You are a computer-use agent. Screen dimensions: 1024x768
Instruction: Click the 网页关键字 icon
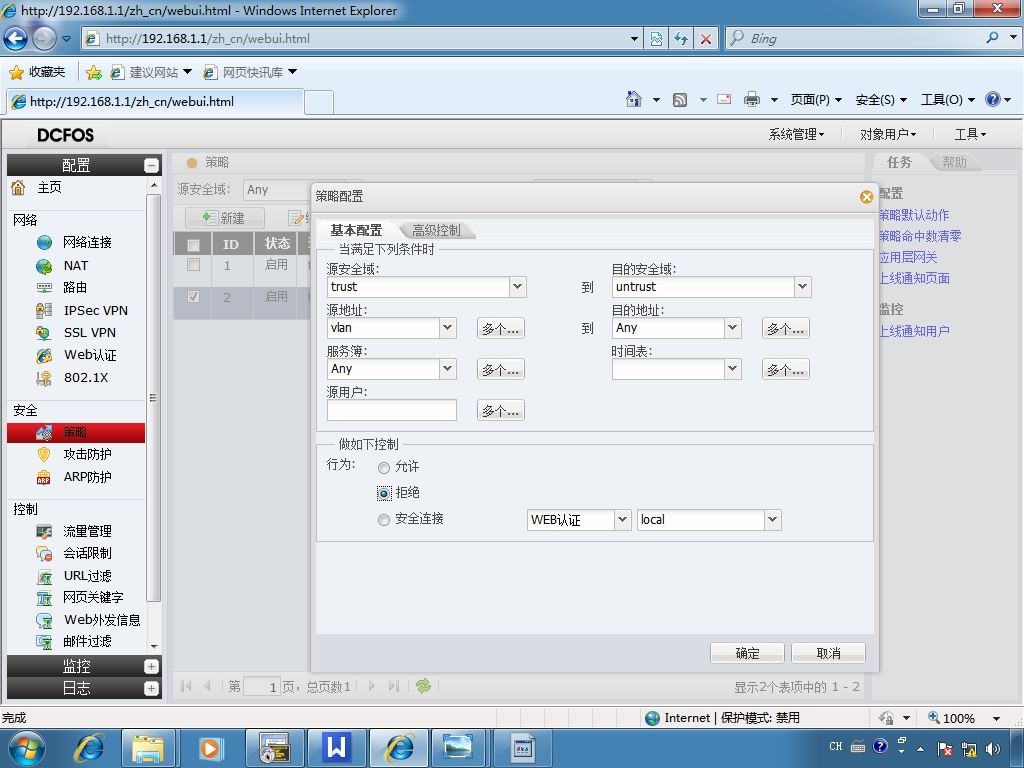[44, 598]
